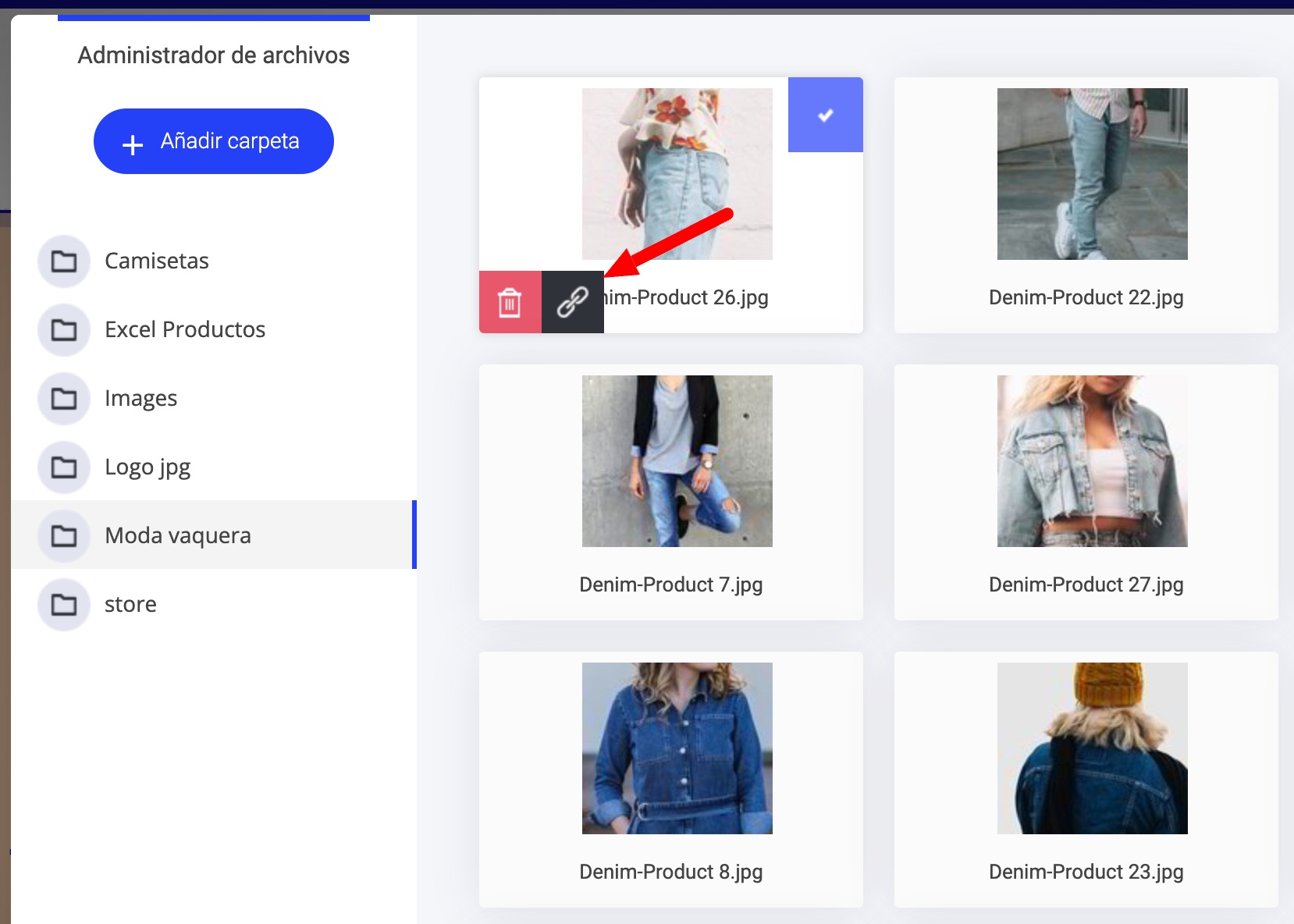Click the Excel Productos folder icon

[x=64, y=329]
